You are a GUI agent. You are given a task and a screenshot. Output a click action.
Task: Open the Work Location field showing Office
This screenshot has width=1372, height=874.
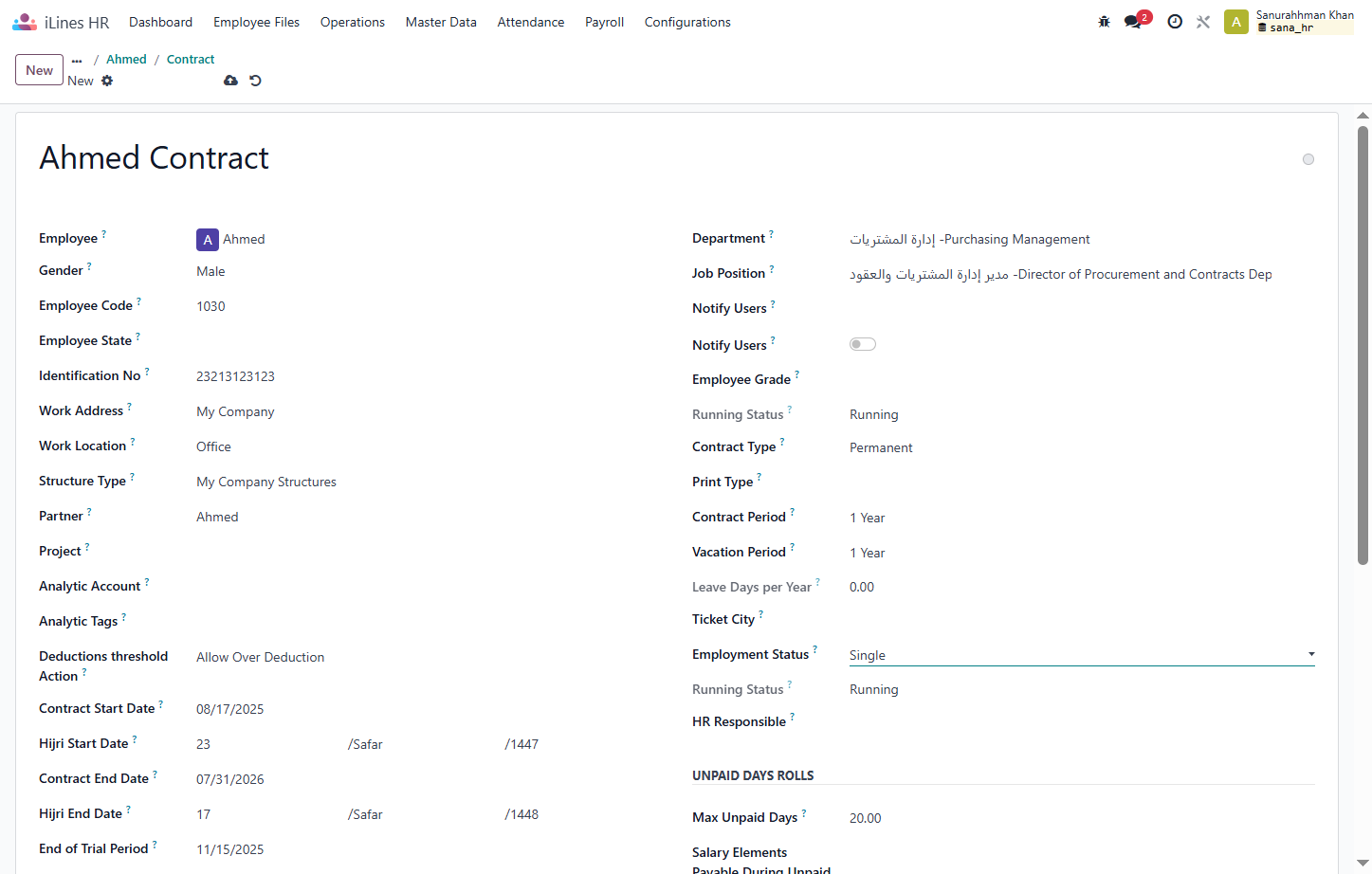point(427,446)
